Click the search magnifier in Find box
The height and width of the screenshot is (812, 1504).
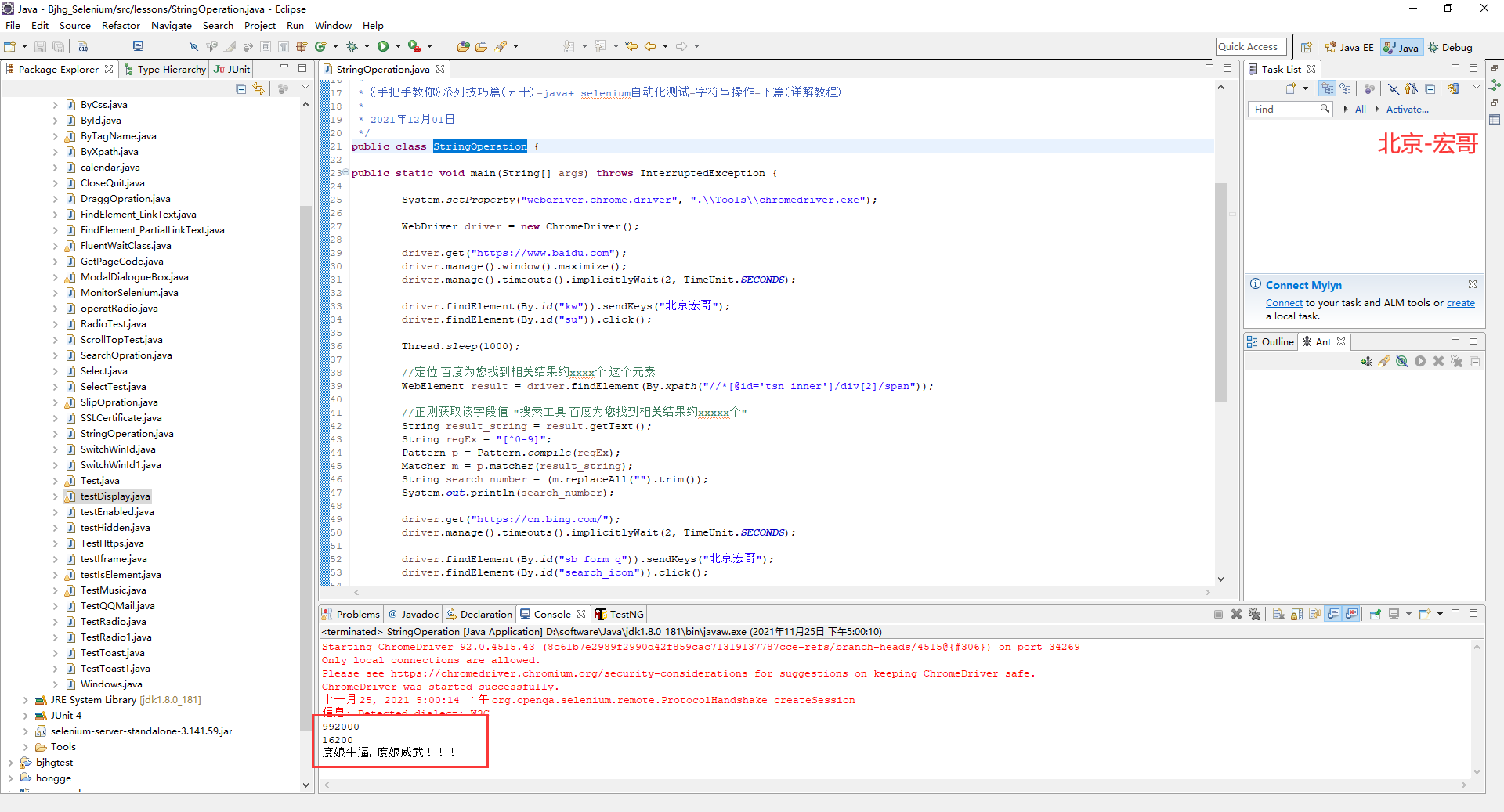coord(1325,109)
